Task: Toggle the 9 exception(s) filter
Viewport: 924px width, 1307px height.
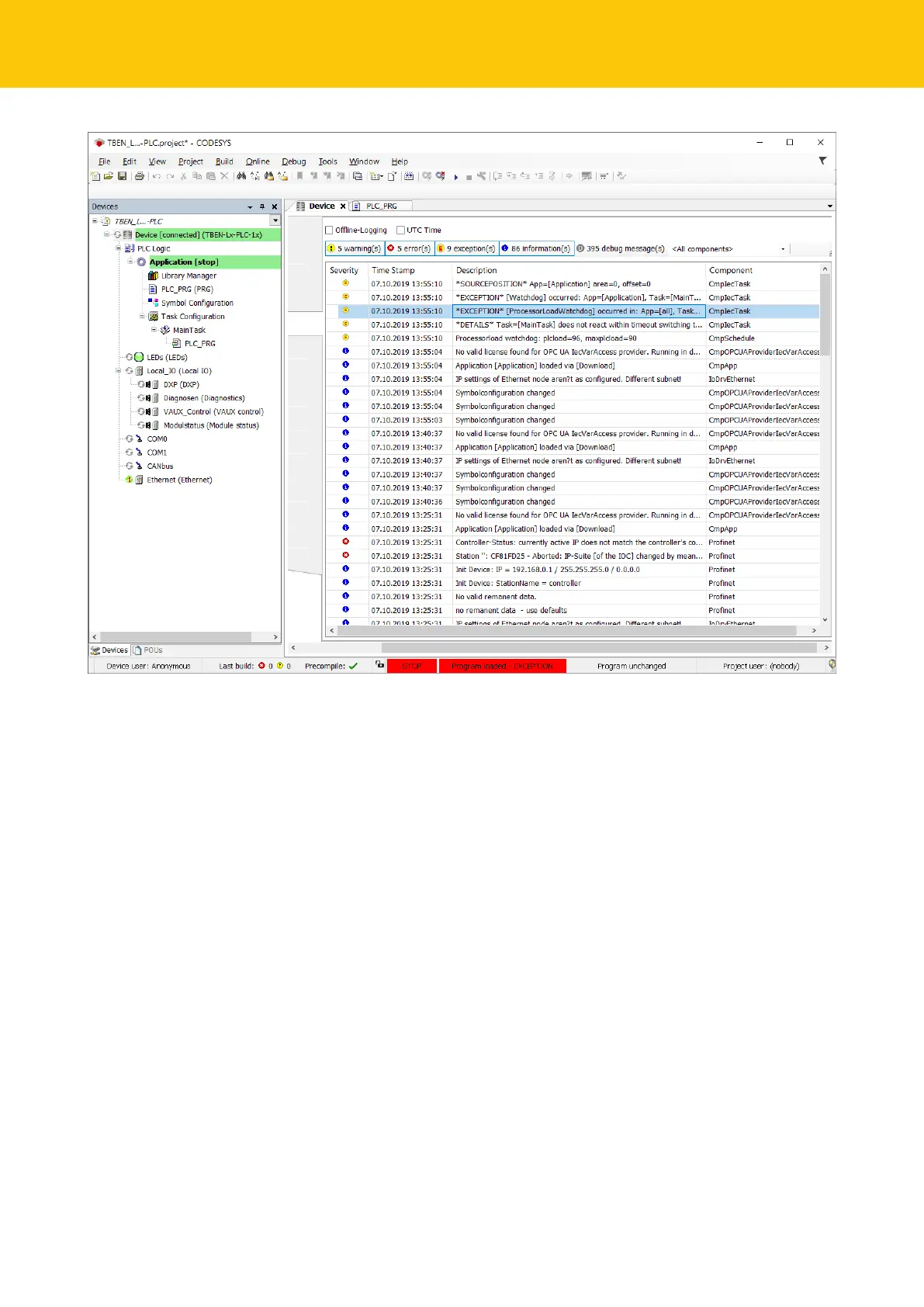Action: point(465,248)
